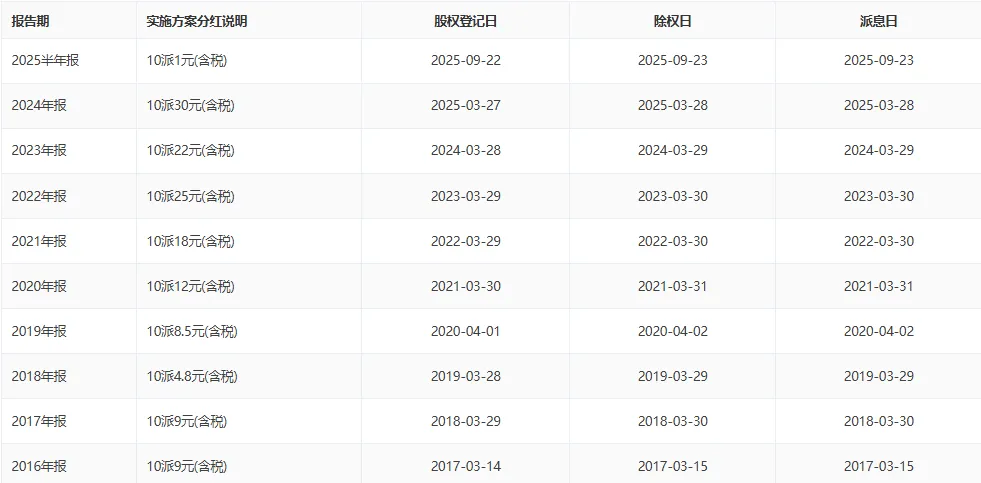This screenshot has height=483, width=981.
Task: Select the 2022年报 report cell
Action: pos(39,196)
